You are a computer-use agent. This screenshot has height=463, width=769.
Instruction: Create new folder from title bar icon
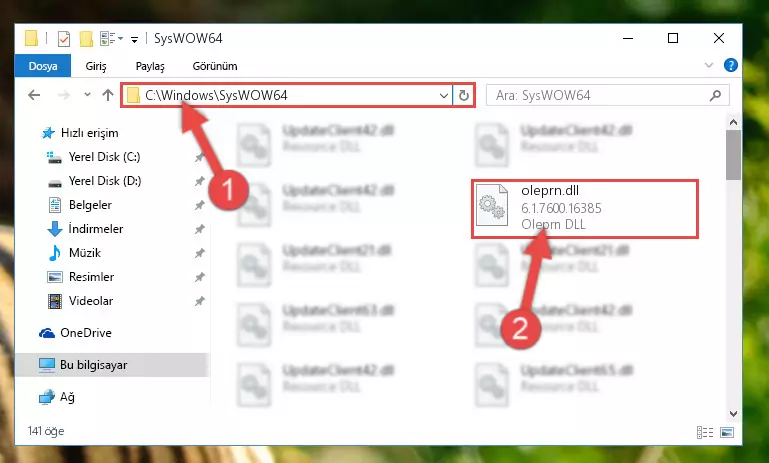point(86,38)
